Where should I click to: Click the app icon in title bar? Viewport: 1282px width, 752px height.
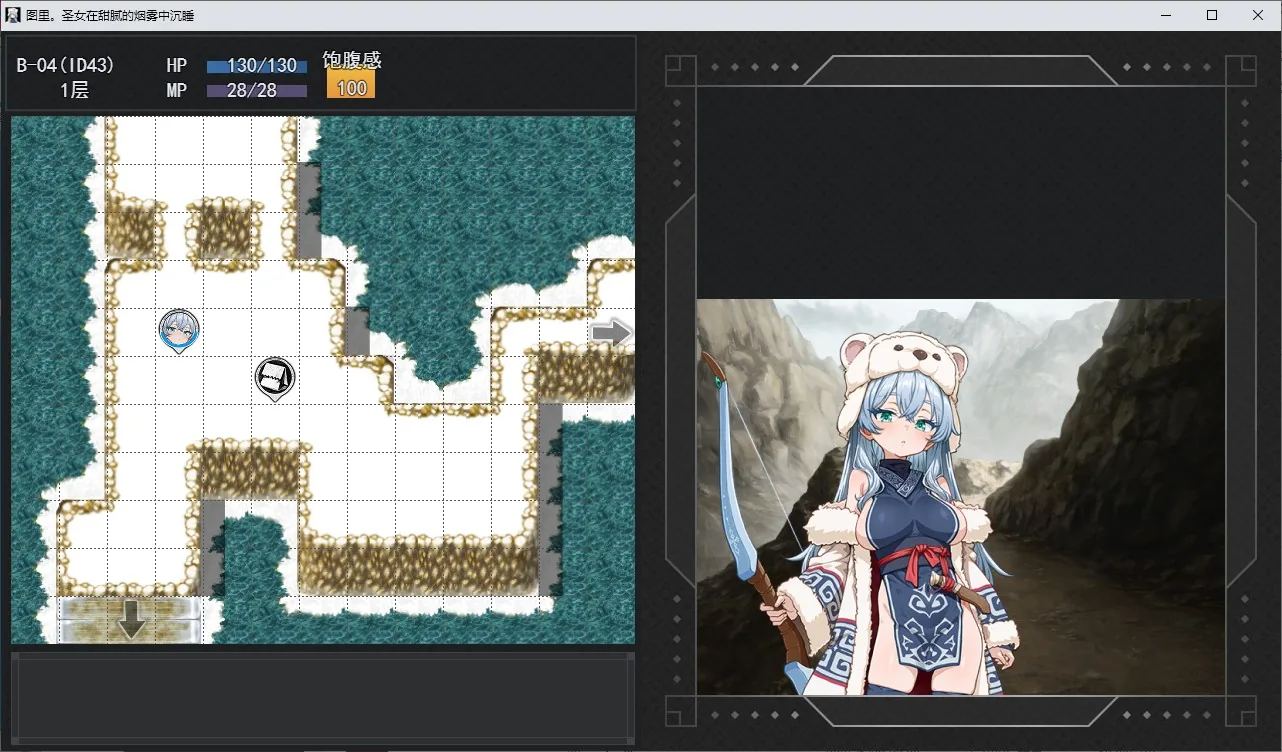(13, 15)
